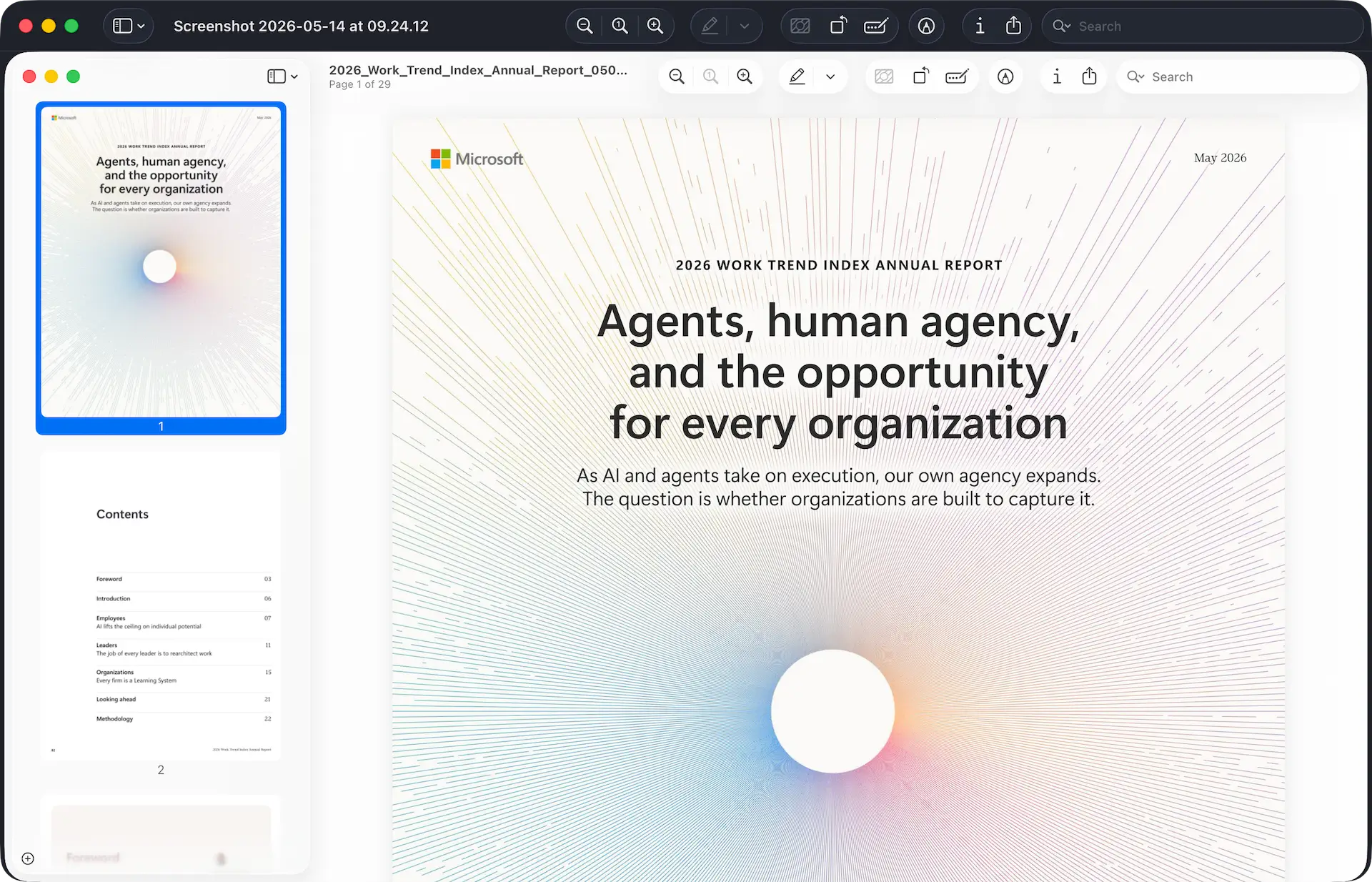Zoom in on the PDF in inner window
Screen dimensions: 1372x882
click(745, 76)
